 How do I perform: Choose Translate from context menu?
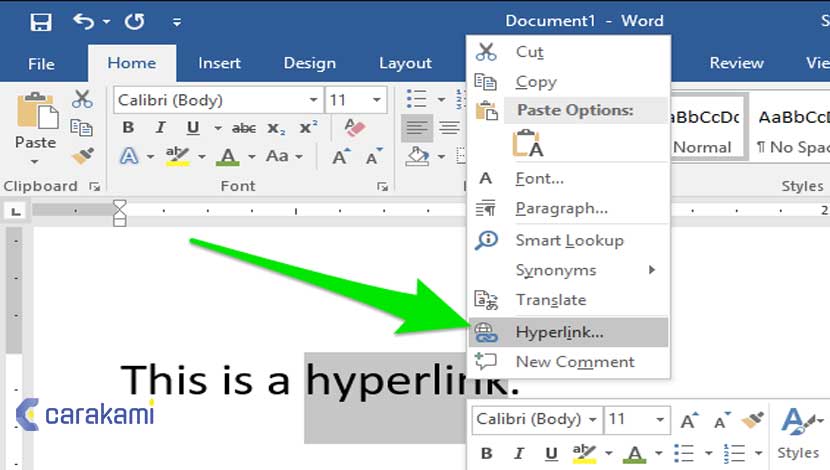pos(569,300)
